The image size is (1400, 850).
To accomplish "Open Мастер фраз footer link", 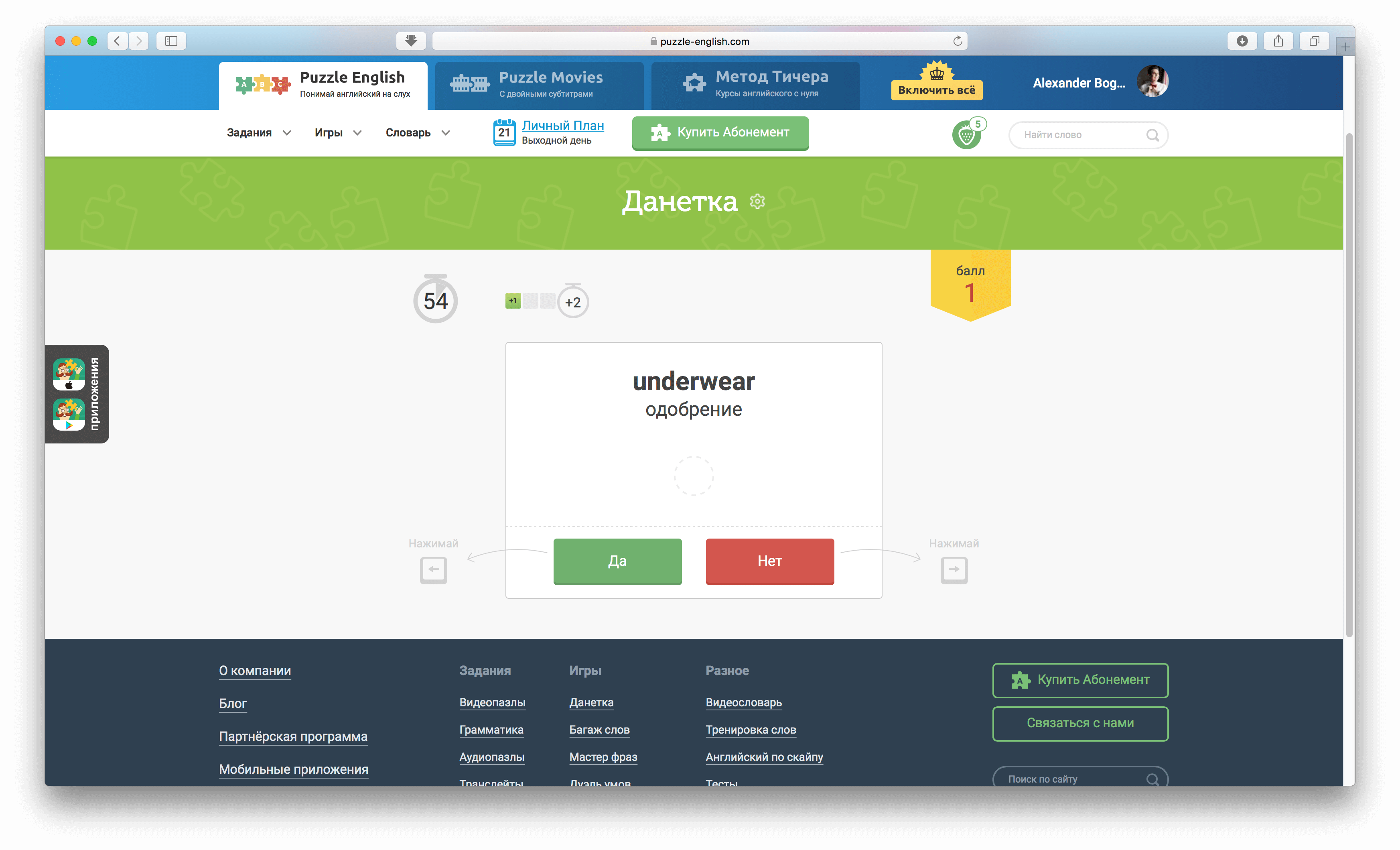I will coord(603,757).
